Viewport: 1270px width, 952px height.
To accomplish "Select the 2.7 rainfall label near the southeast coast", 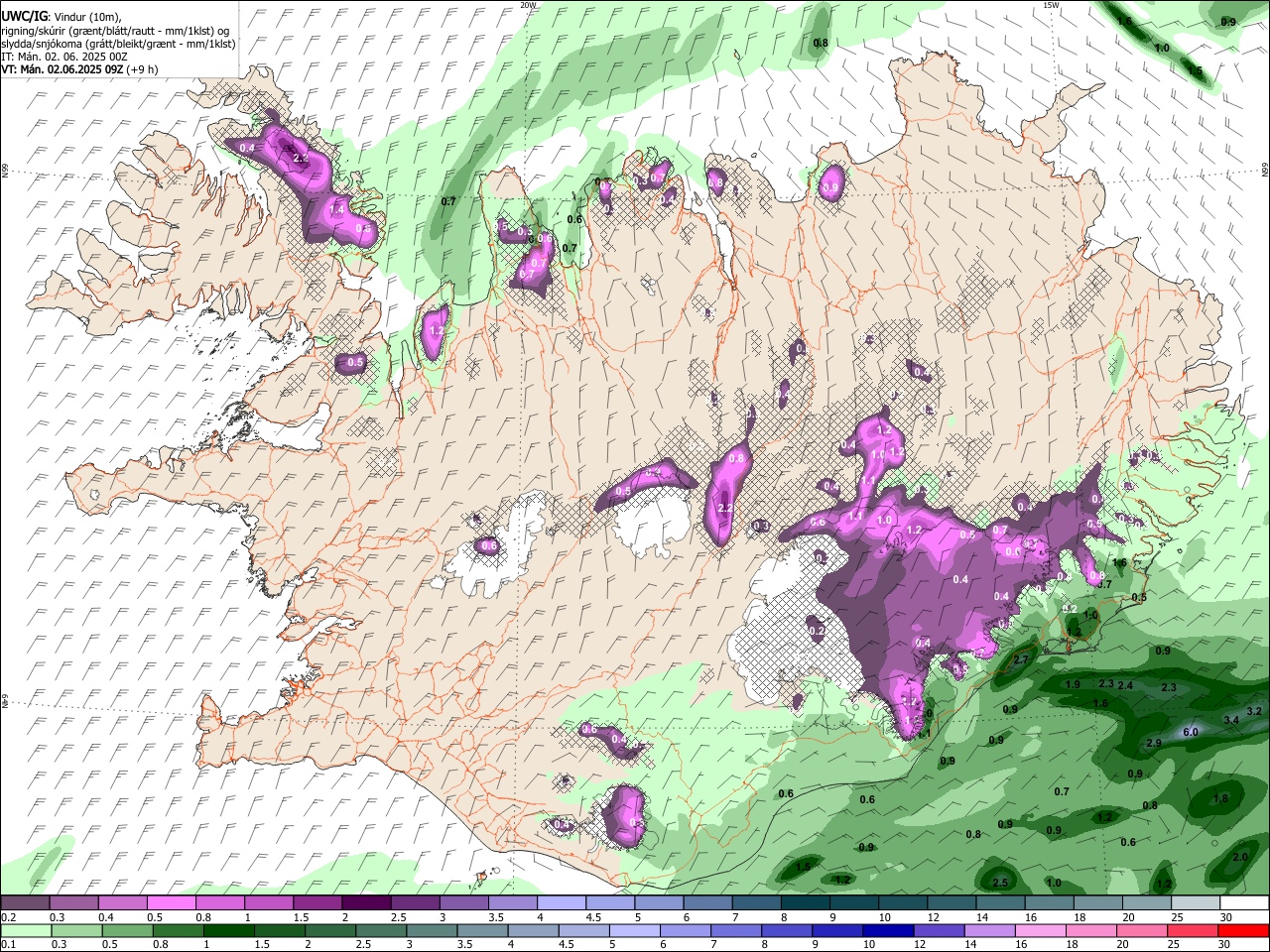I will click(1020, 658).
